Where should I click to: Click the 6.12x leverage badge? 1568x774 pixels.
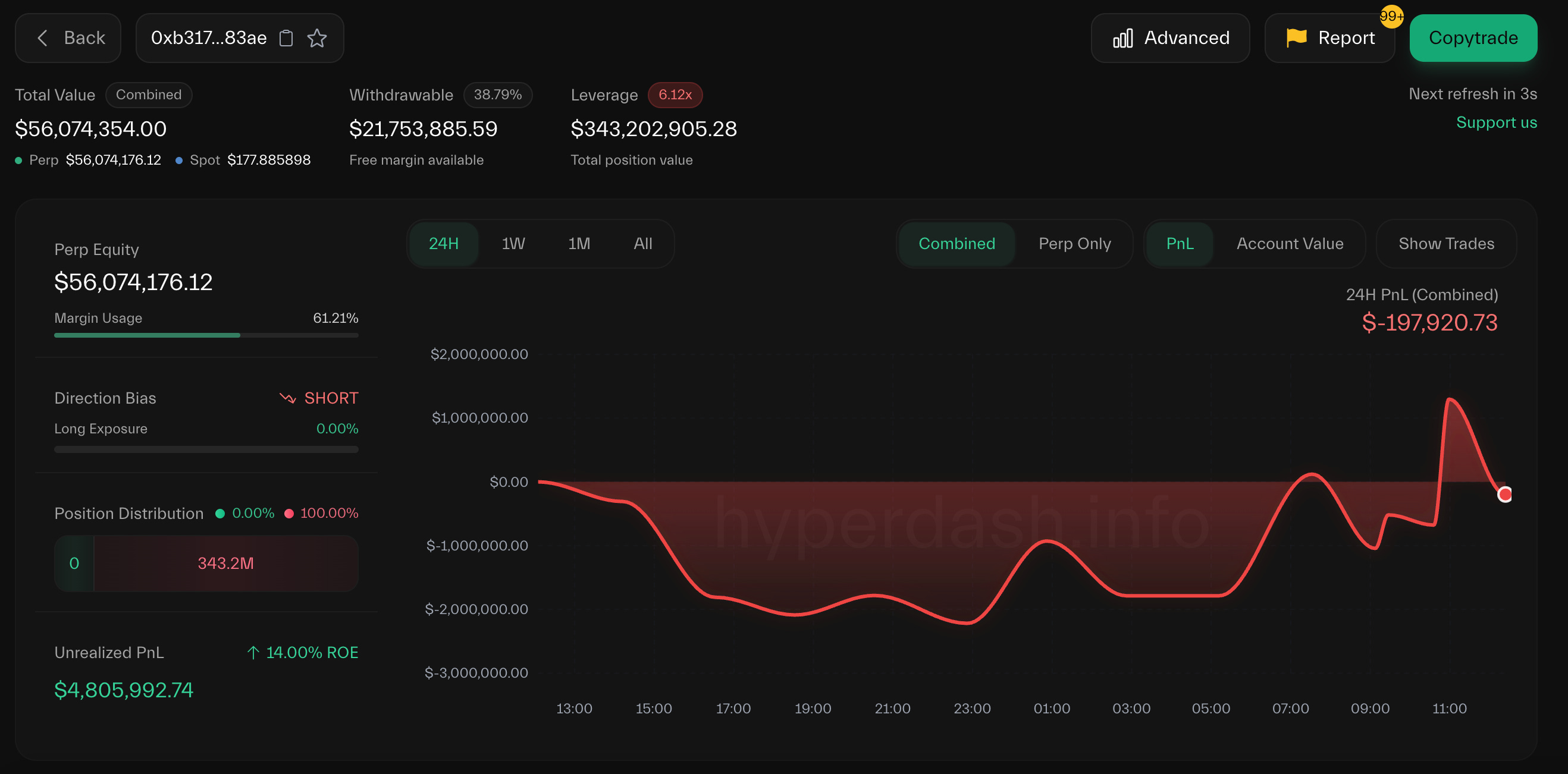675,95
